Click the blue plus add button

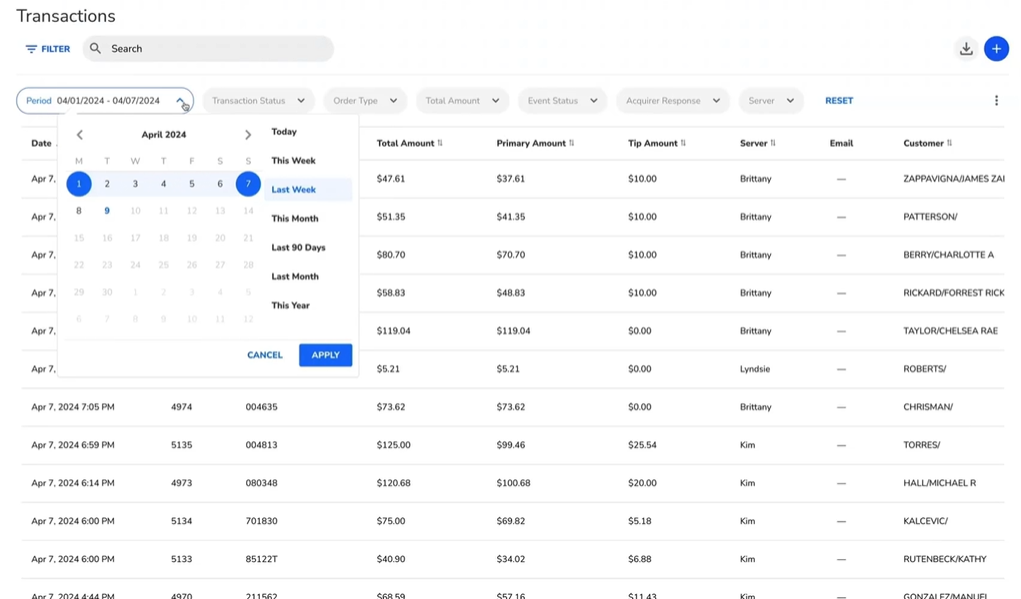996,48
